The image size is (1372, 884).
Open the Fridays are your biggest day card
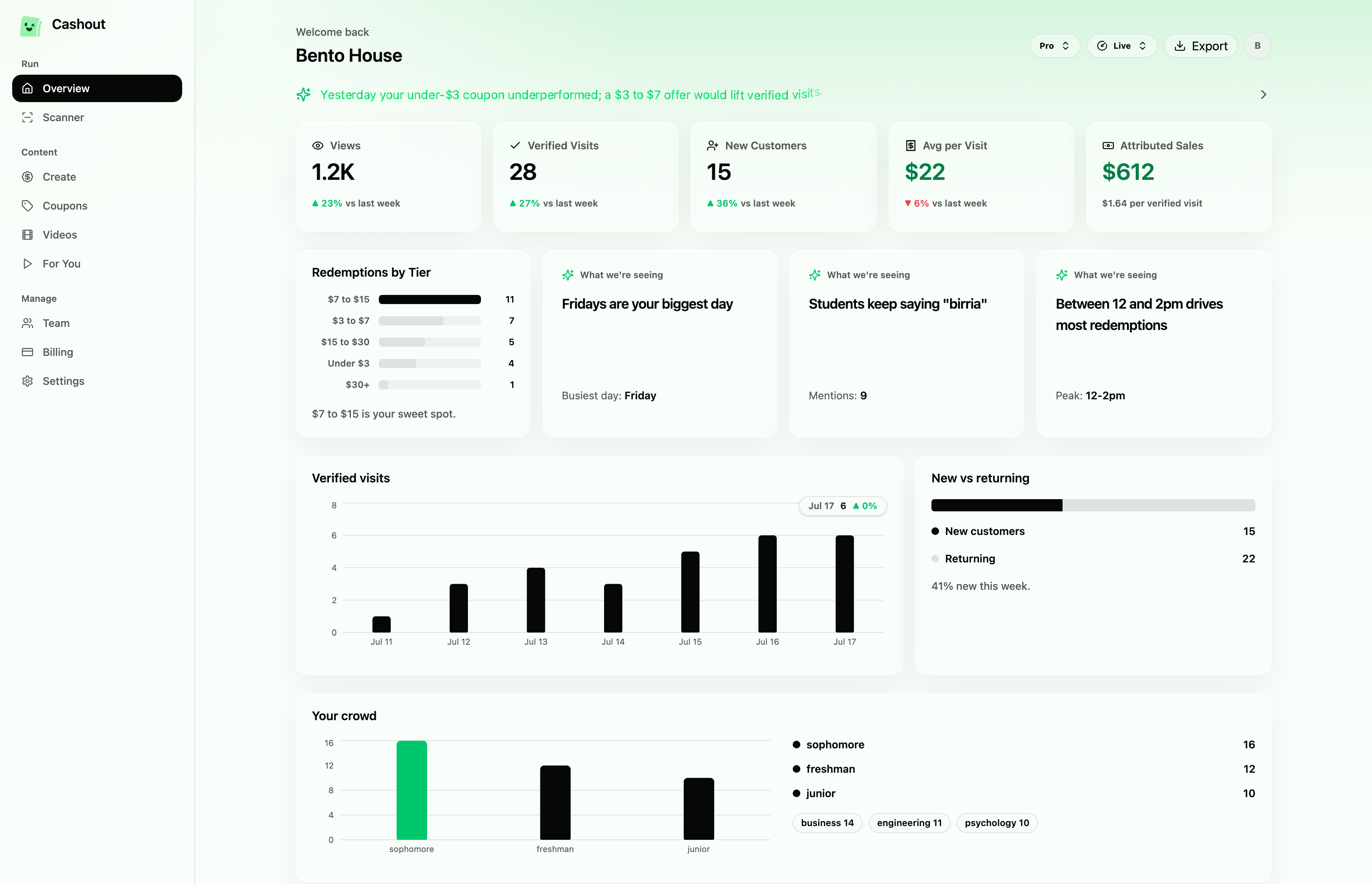point(660,344)
